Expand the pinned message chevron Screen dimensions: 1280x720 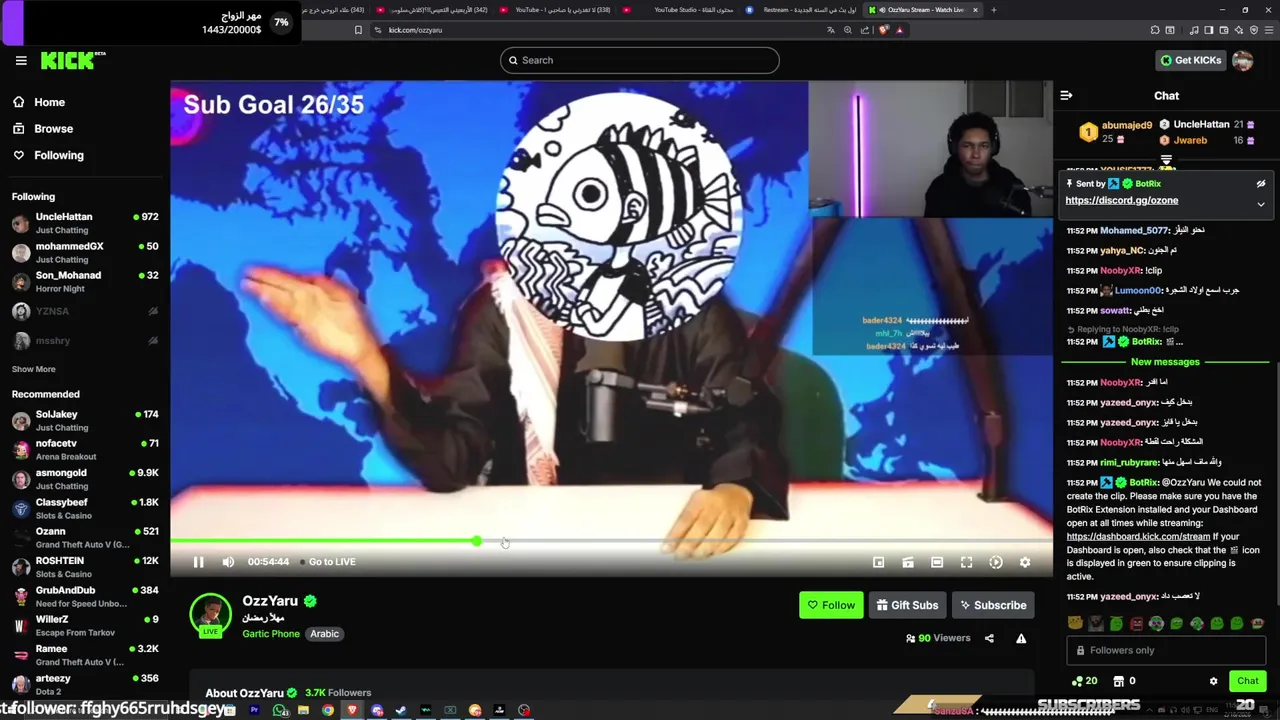coord(1261,204)
